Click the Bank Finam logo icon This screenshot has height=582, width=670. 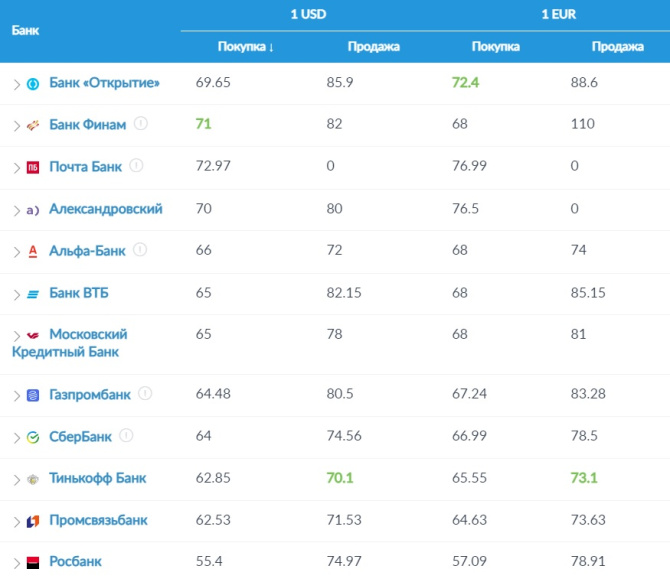(x=33, y=125)
